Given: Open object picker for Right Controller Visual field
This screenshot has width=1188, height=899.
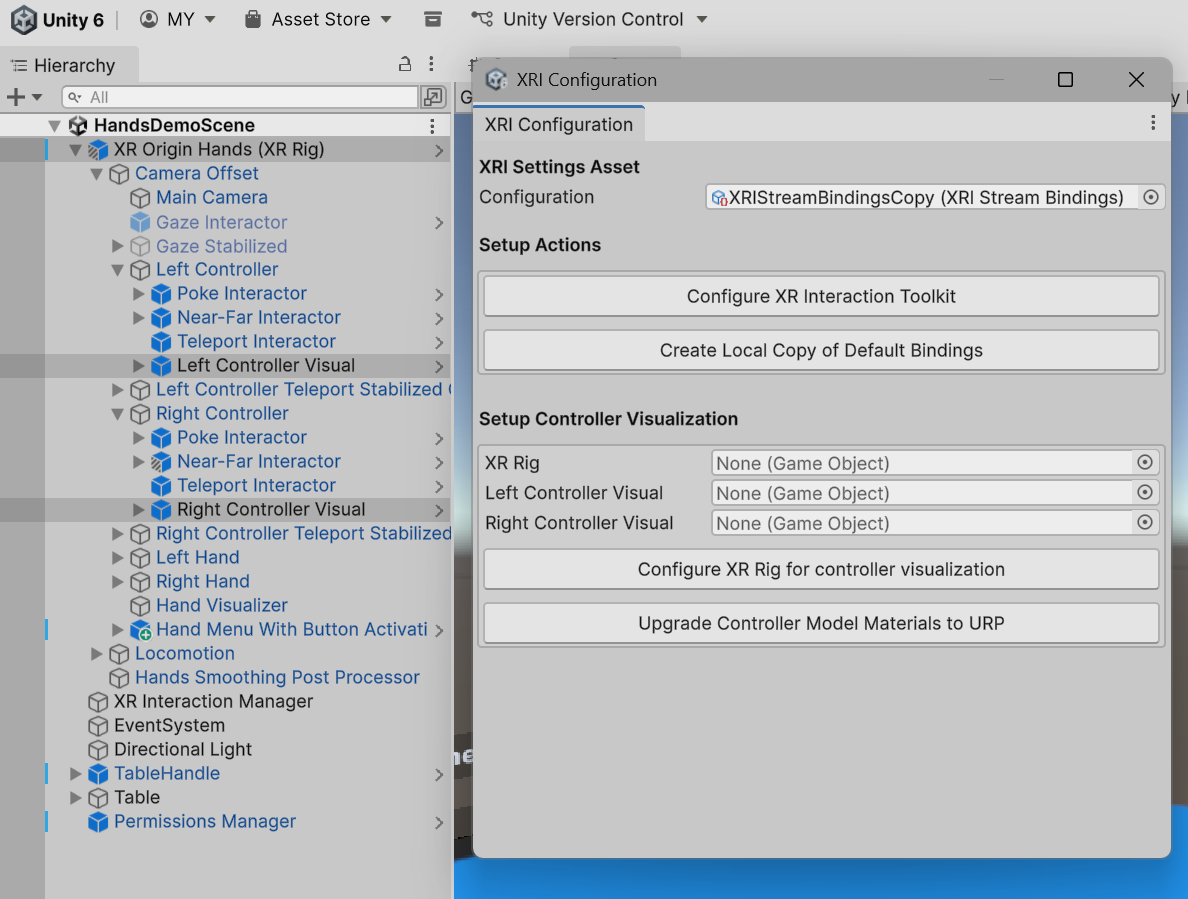Looking at the screenshot, I should (1145, 523).
